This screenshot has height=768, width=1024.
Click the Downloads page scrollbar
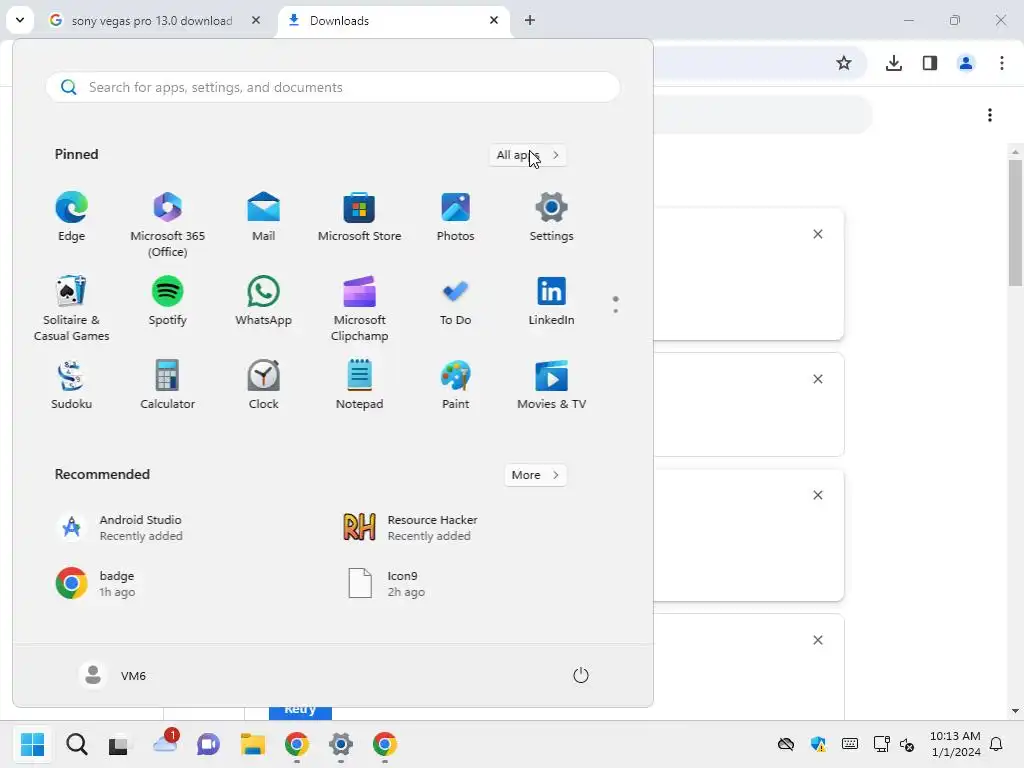(x=1015, y=222)
